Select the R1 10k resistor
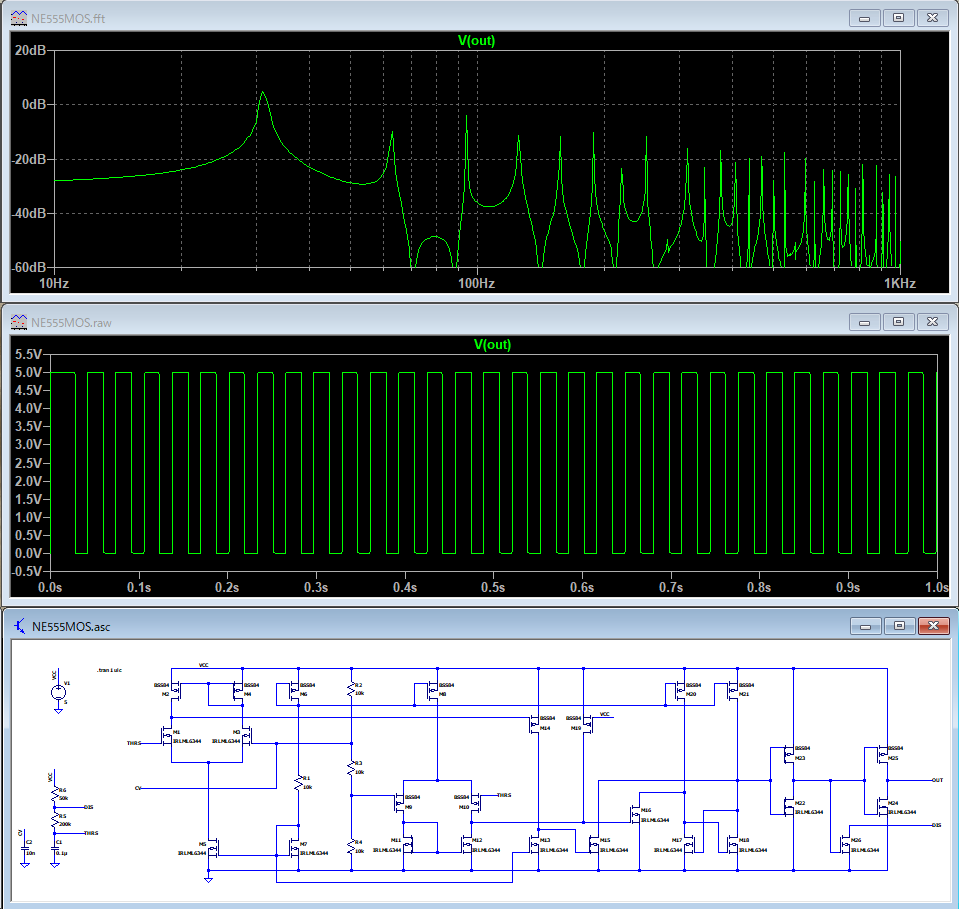Image resolution: width=959 pixels, height=909 pixels. pyautogui.click(x=297, y=781)
